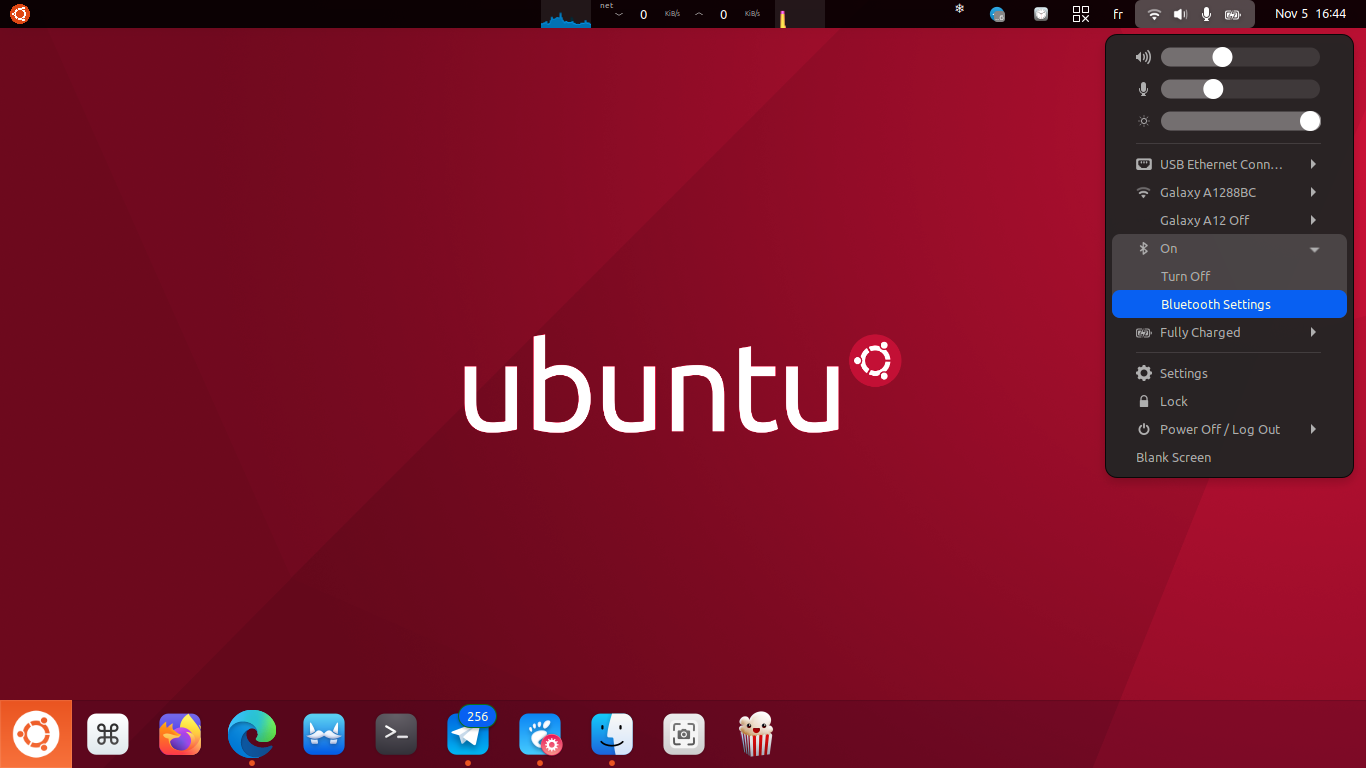Expand the USB Ethernet Conn… submenu
The width and height of the screenshot is (1366, 768).
1229,164
